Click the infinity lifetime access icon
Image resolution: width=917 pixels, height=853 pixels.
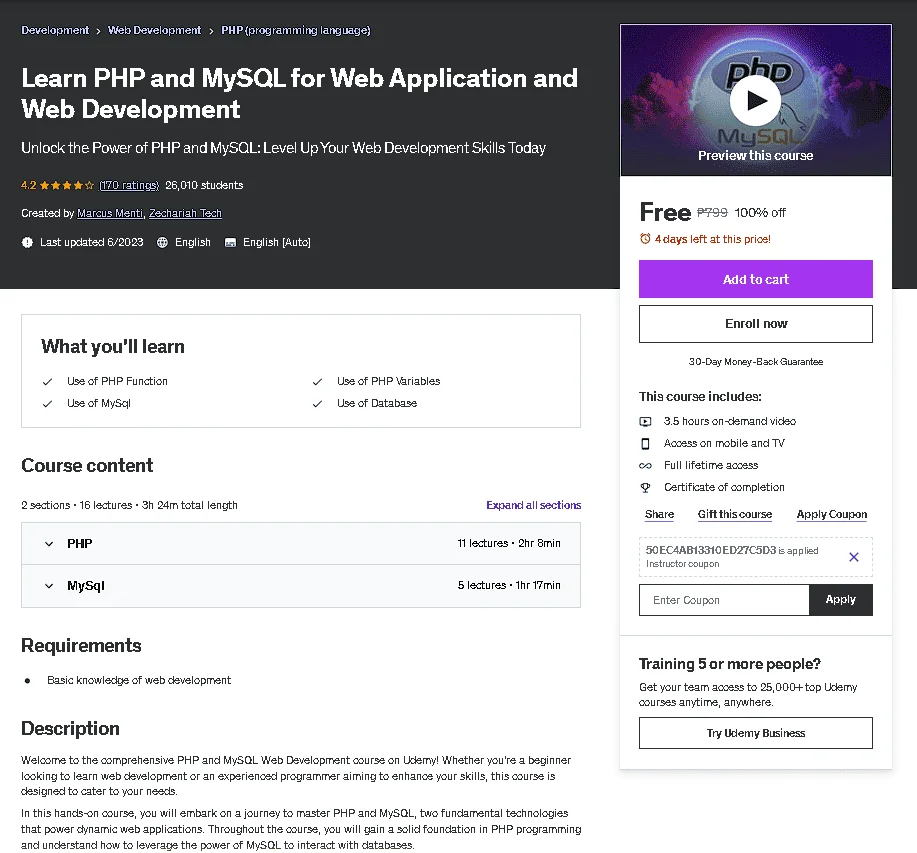tap(645, 466)
